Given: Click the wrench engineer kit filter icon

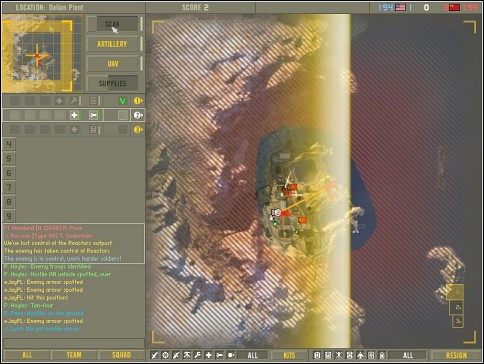Looking at the screenshot, I should tap(198, 355).
